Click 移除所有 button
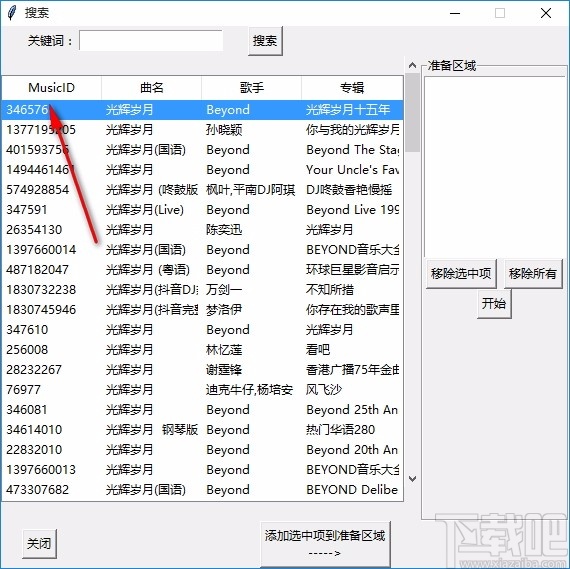This screenshot has width=570, height=569. point(533,273)
